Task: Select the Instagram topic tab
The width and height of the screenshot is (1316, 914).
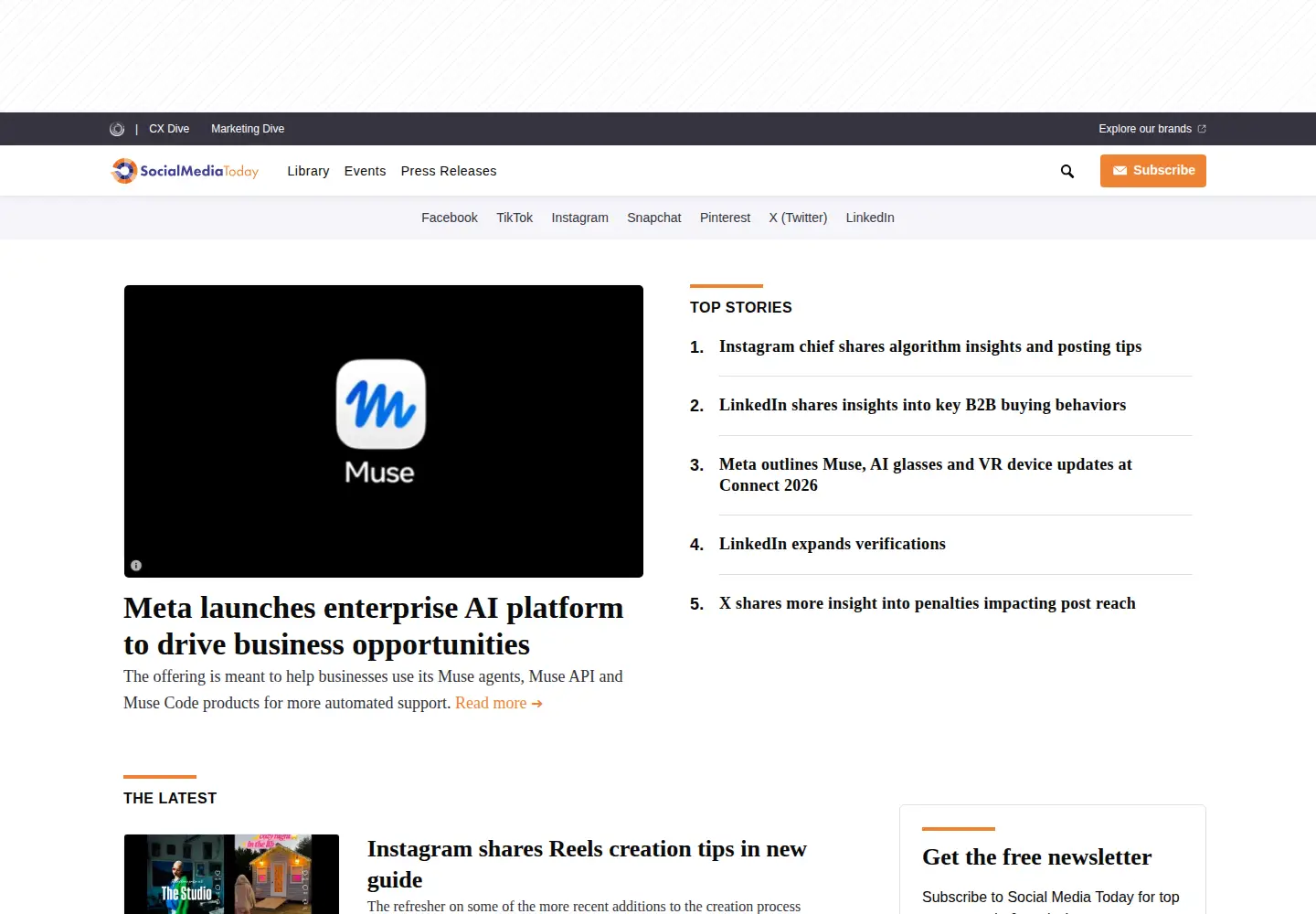Action: point(579,218)
